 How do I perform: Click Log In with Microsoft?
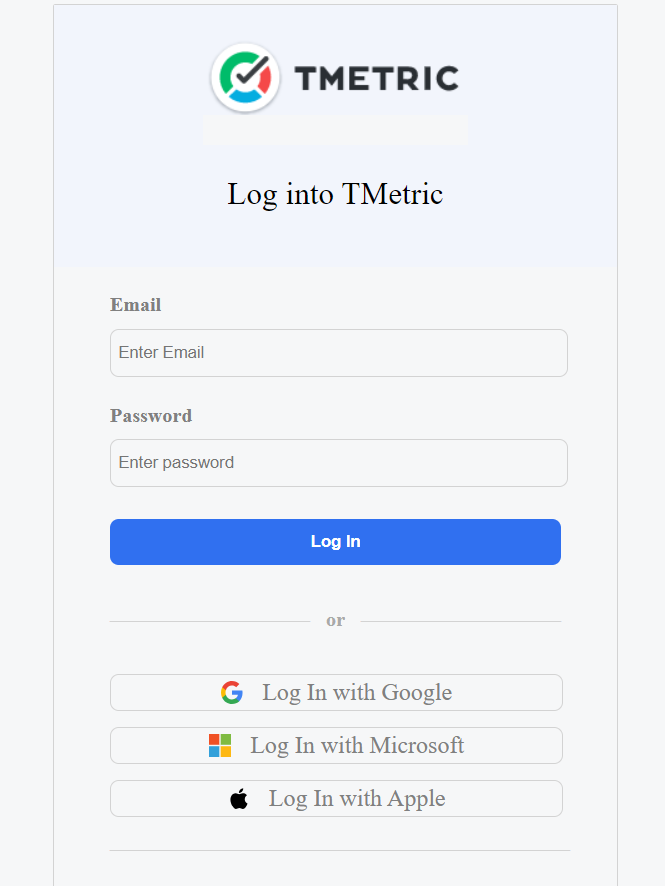pos(335,745)
